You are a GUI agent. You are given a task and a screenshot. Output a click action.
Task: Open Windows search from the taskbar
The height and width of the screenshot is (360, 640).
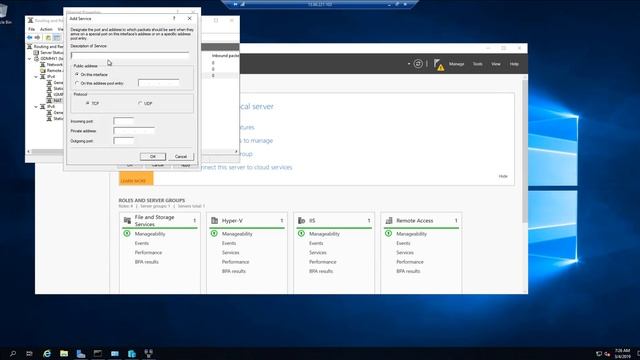(x=13, y=353)
